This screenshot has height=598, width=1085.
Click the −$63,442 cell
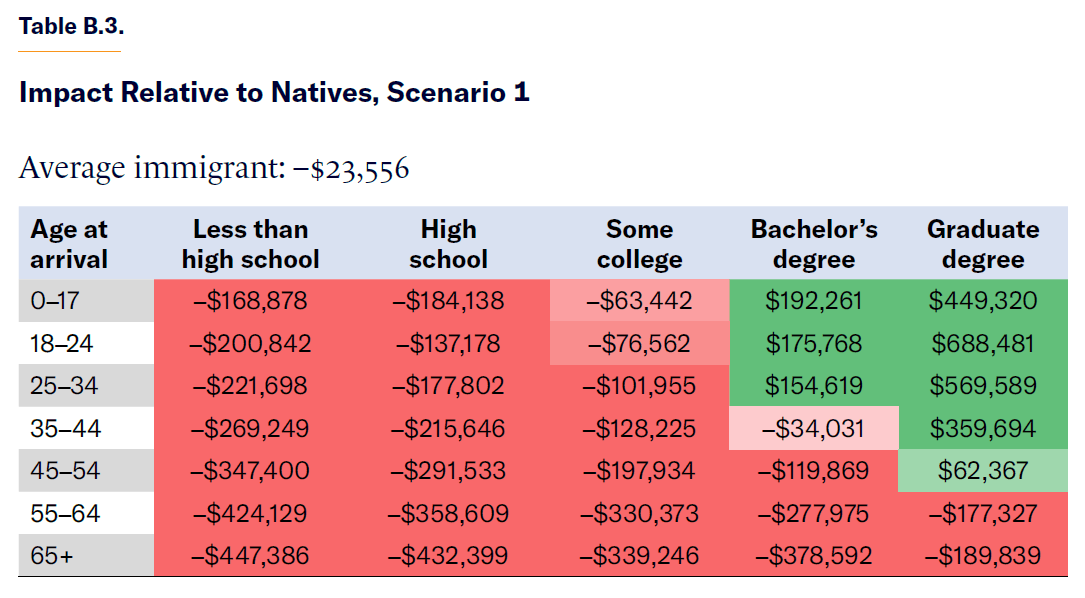(x=639, y=301)
